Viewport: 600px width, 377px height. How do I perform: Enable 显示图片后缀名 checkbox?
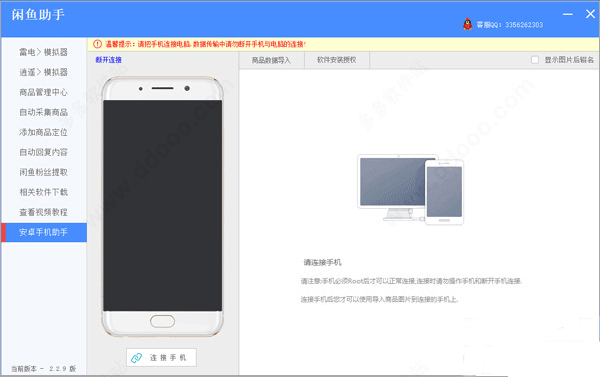coord(535,60)
